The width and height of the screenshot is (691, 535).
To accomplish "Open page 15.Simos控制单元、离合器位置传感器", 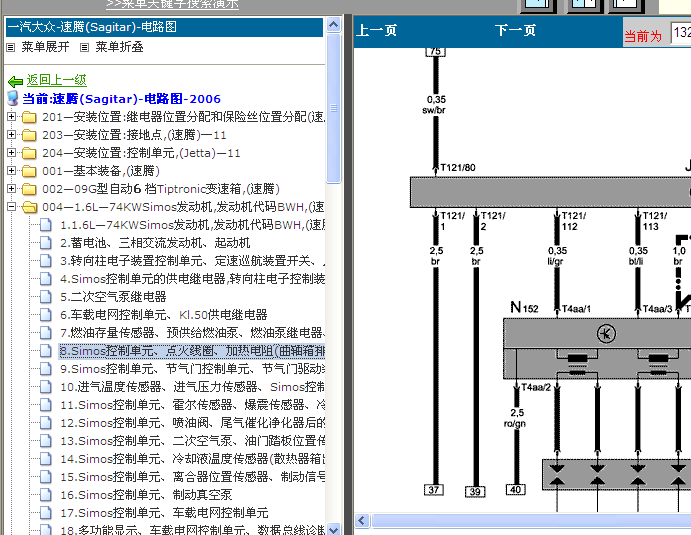I will tap(193, 477).
